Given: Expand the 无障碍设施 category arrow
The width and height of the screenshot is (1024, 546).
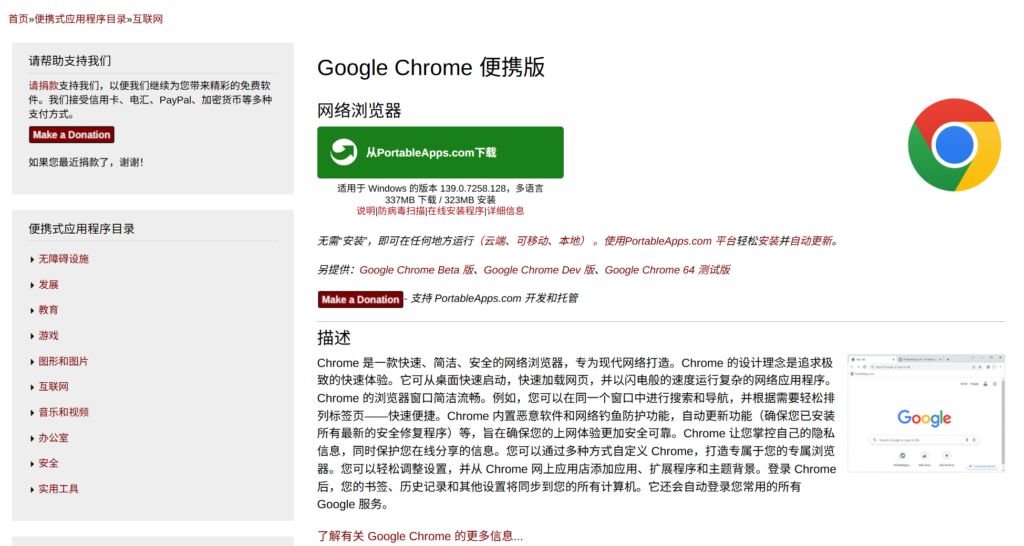Looking at the screenshot, I should pyautogui.click(x=32, y=259).
